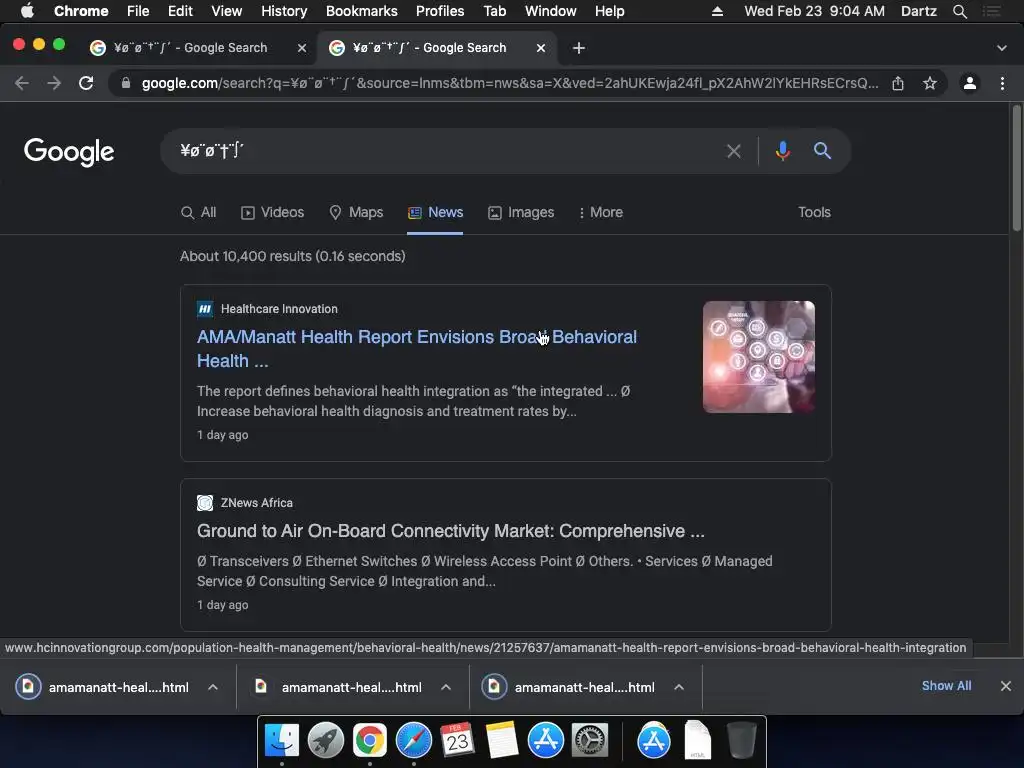Viewport: 1024px width, 768px height.
Task: Open Safari from the Dock
Action: (x=413, y=740)
